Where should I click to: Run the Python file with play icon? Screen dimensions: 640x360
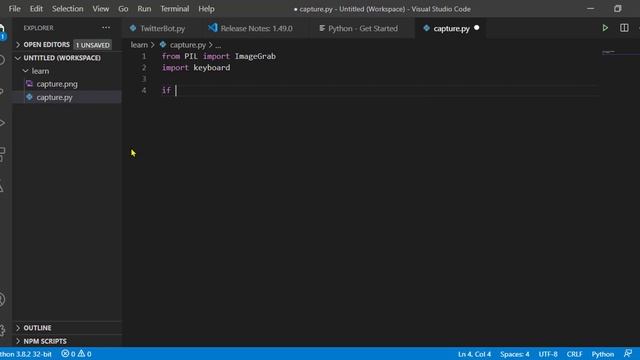tap(605, 28)
